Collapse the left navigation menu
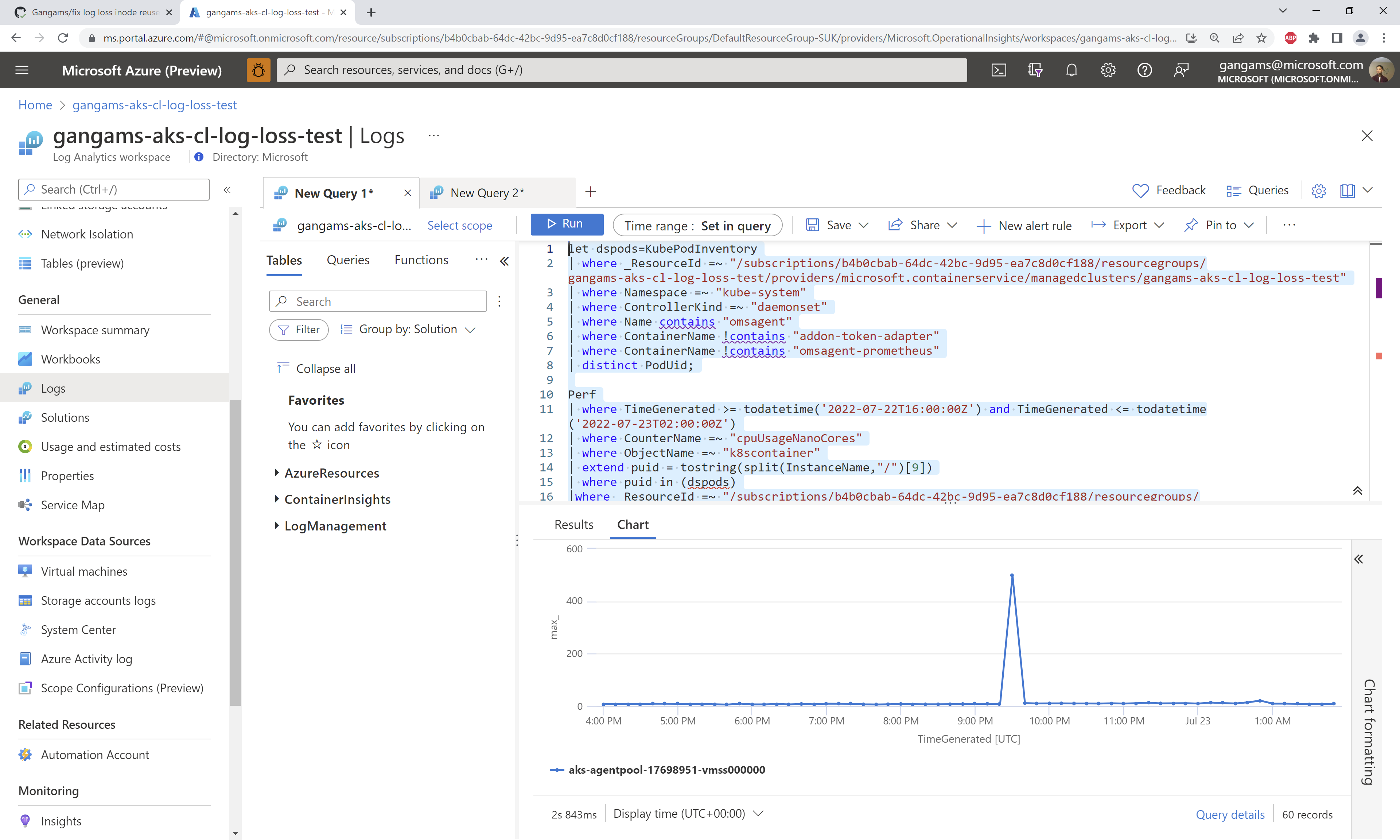Image resolution: width=1400 pixels, height=840 pixels. pos(227,190)
